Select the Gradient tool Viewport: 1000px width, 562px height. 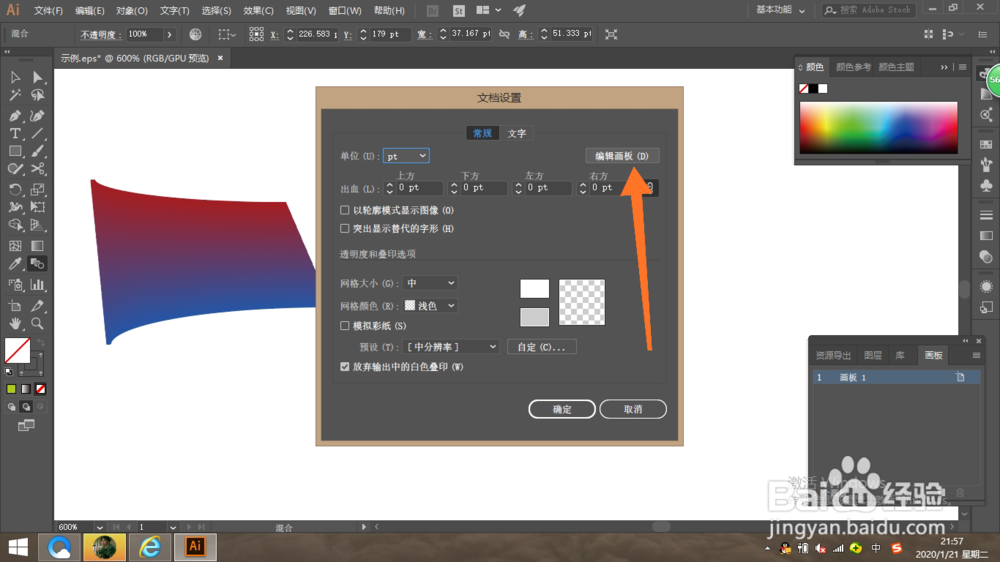[x=38, y=246]
